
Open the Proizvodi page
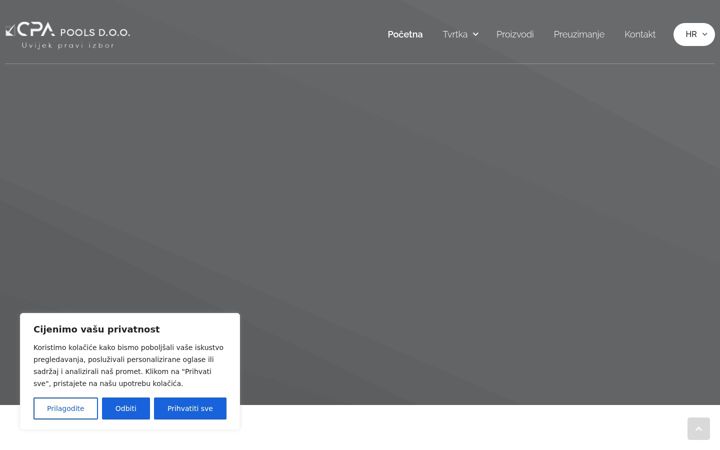[x=515, y=34]
